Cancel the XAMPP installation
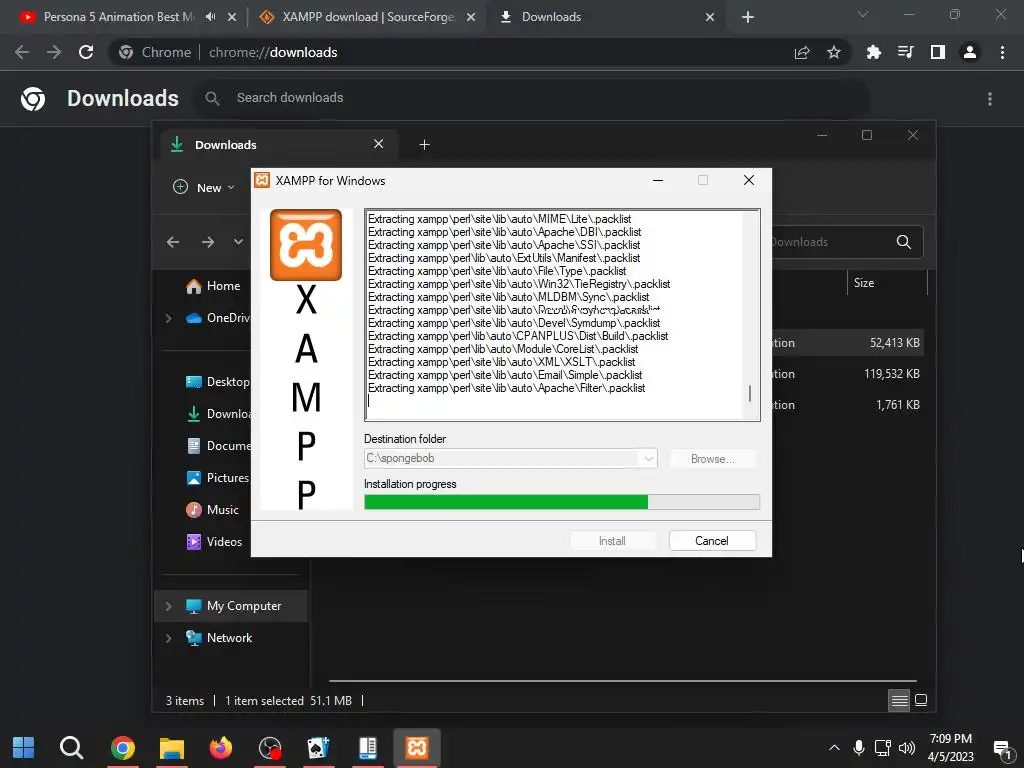 [712, 541]
